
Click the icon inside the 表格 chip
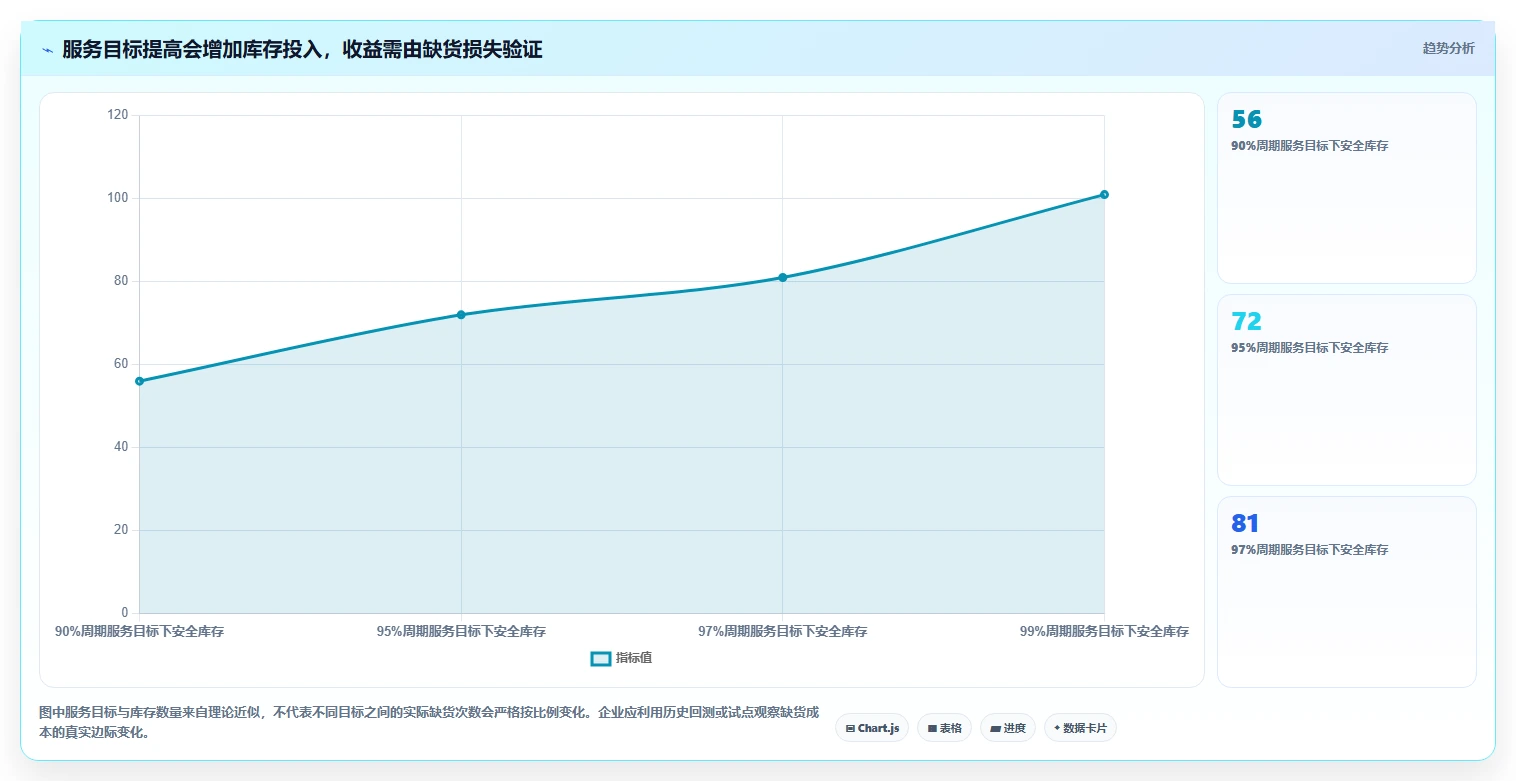point(932,729)
